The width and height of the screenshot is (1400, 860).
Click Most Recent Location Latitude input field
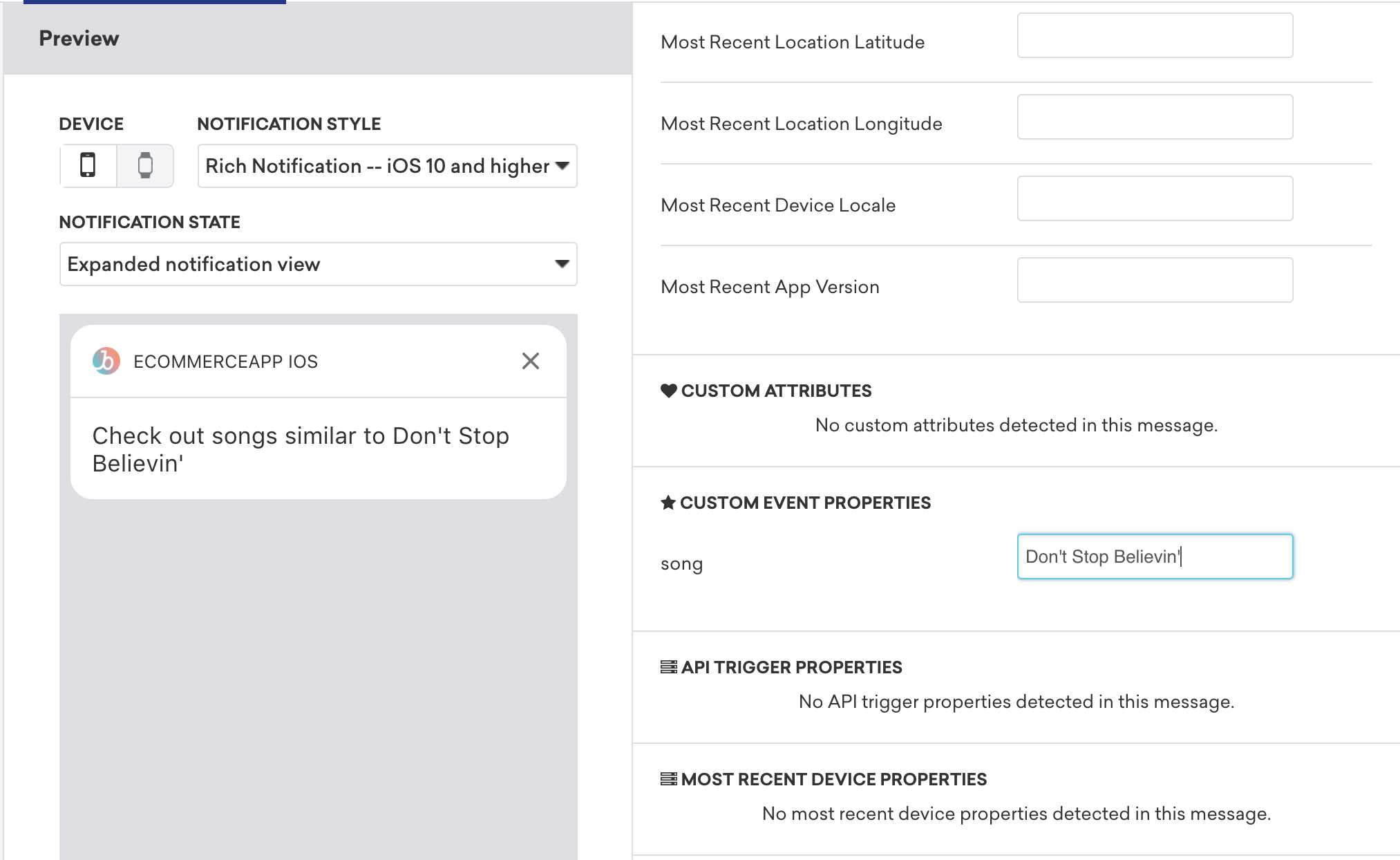1155,41
